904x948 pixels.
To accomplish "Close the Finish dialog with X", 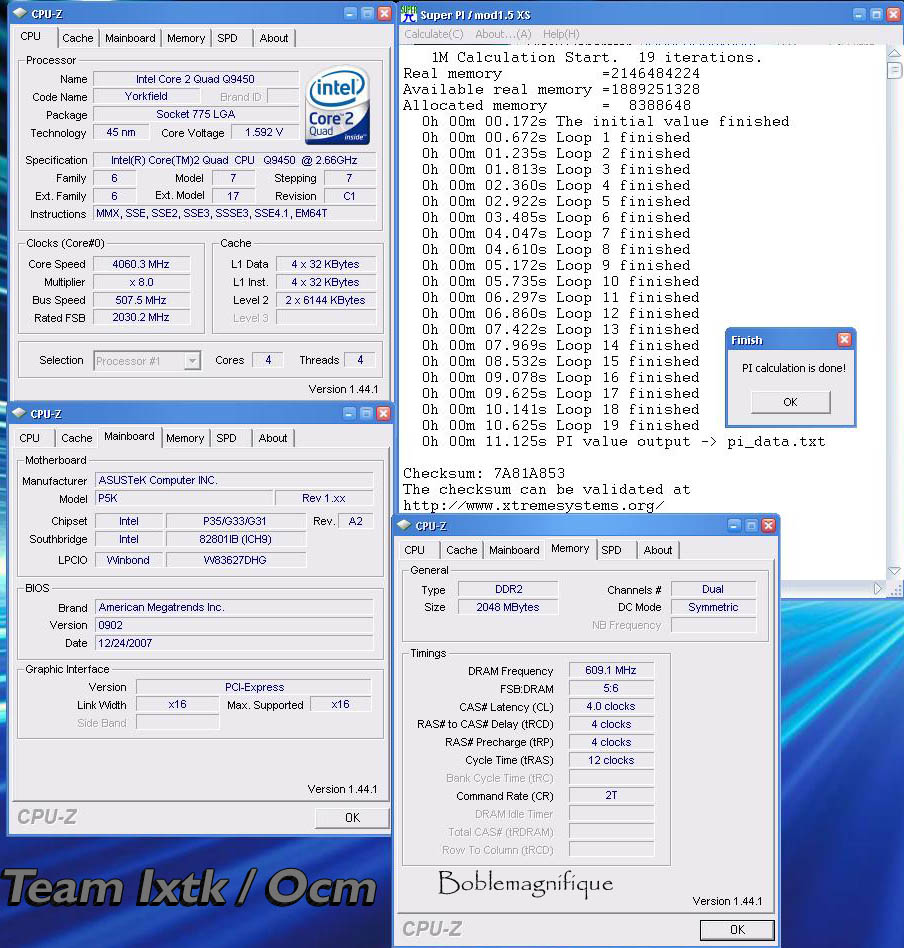I will (844, 339).
